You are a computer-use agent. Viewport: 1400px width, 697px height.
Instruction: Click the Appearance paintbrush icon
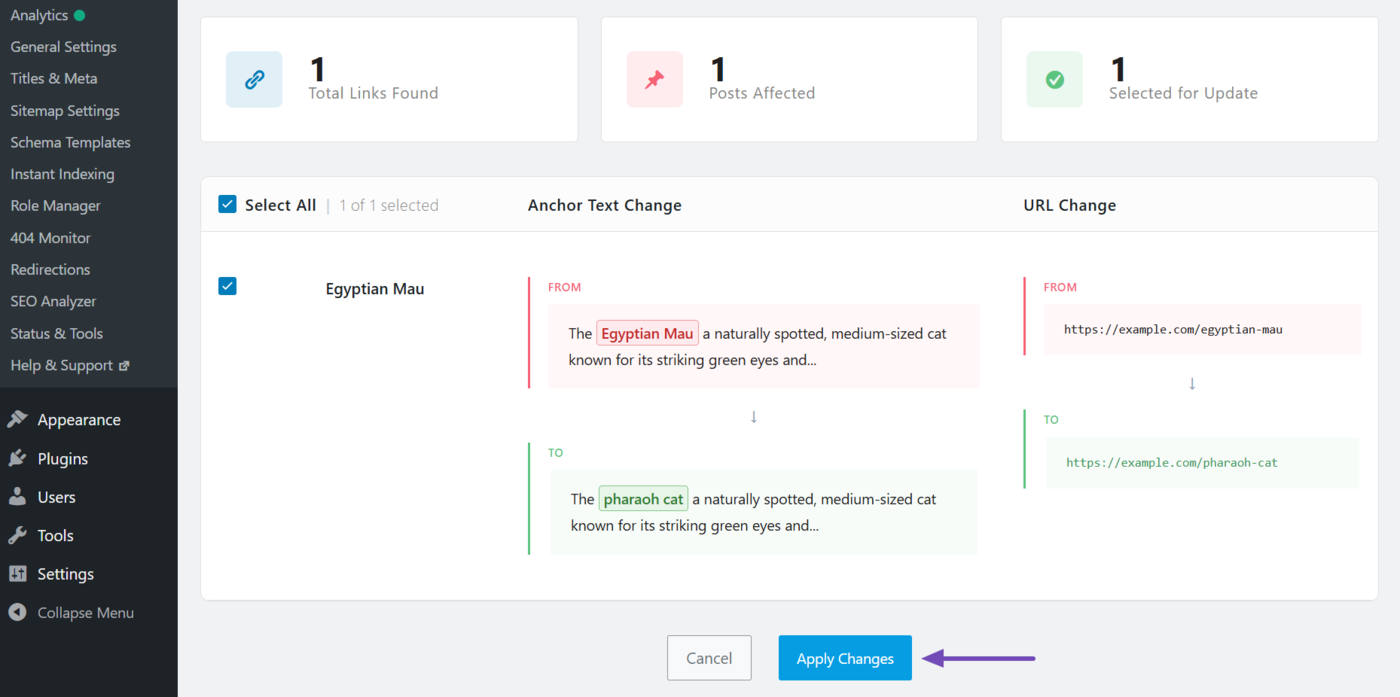point(17,420)
